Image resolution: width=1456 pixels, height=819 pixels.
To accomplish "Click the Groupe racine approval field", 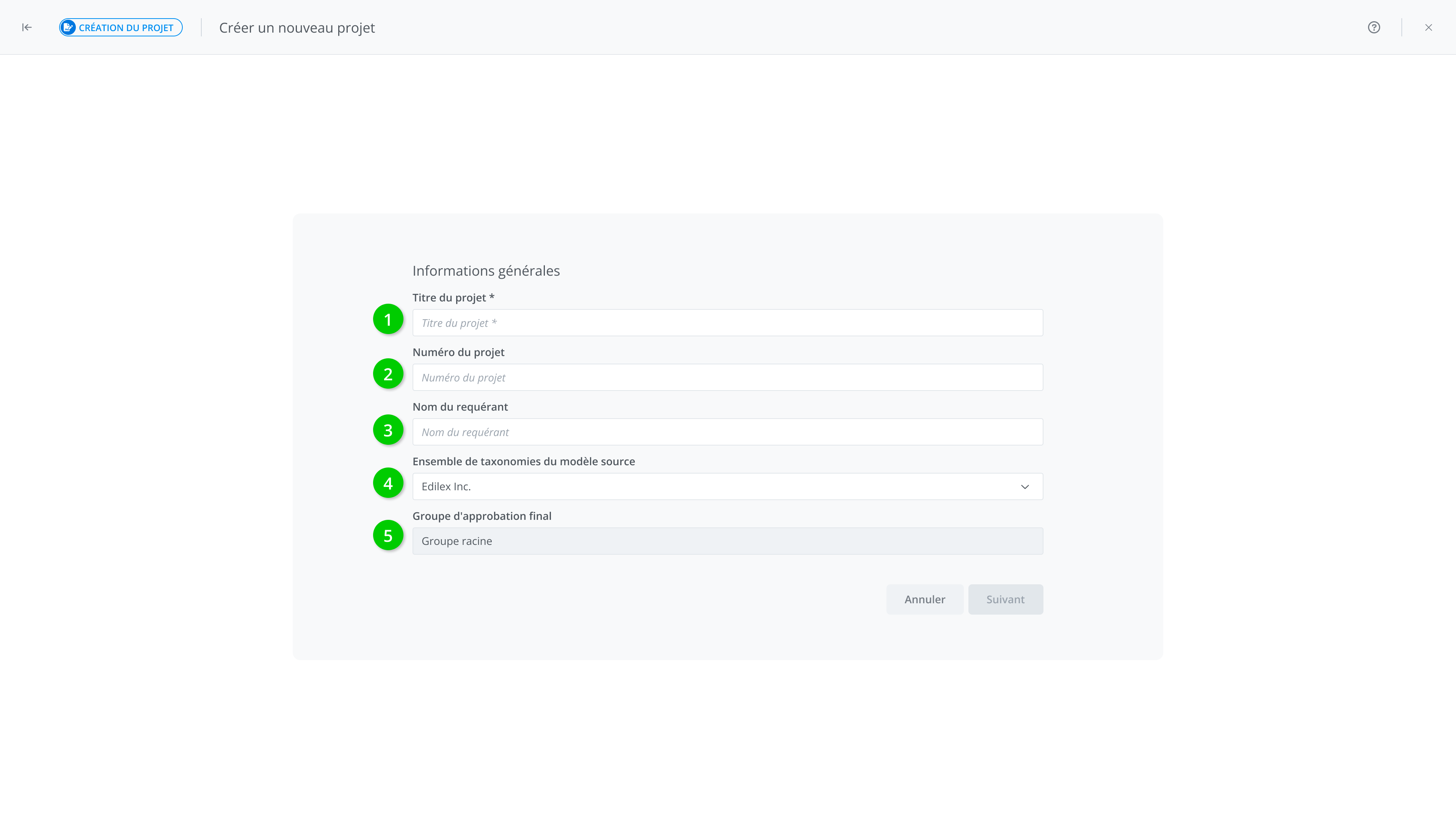I will (728, 541).
